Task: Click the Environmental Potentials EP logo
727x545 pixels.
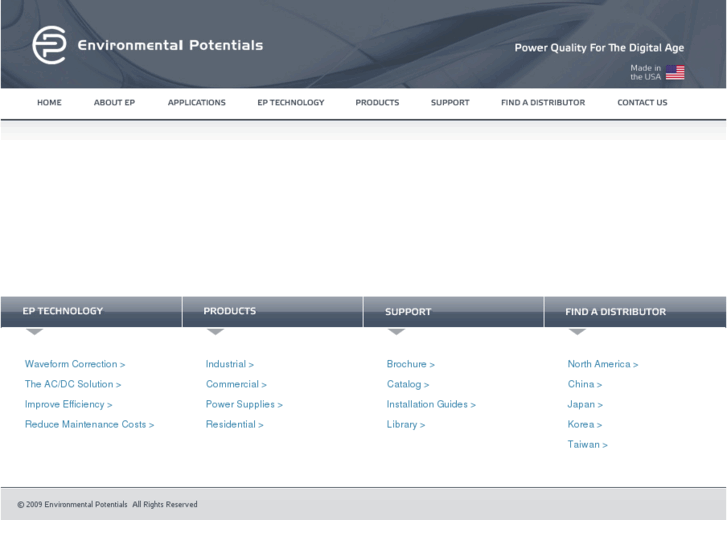Action: [x=49, y=45]
